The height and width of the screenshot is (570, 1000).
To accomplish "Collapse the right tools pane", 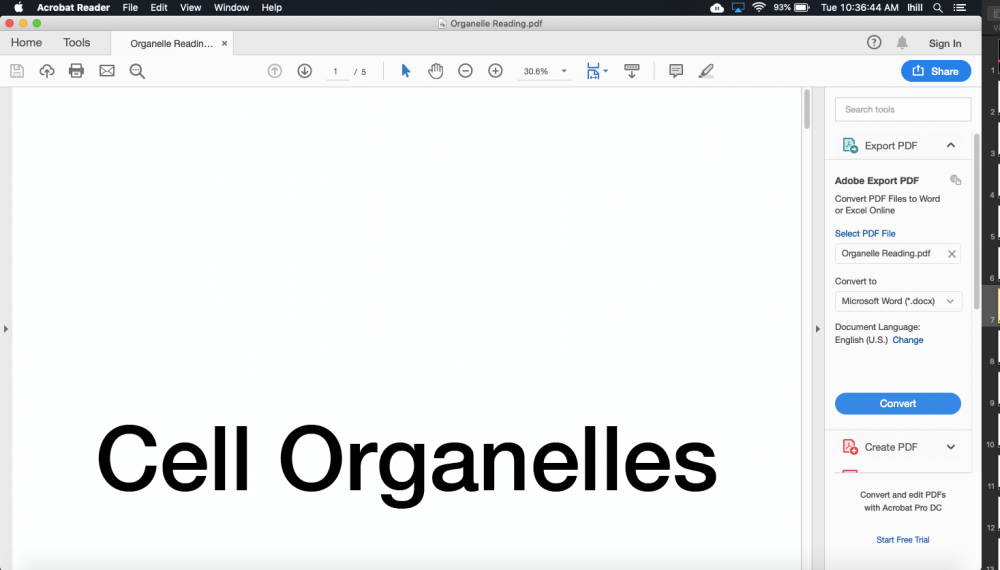I will click(818, 329).
